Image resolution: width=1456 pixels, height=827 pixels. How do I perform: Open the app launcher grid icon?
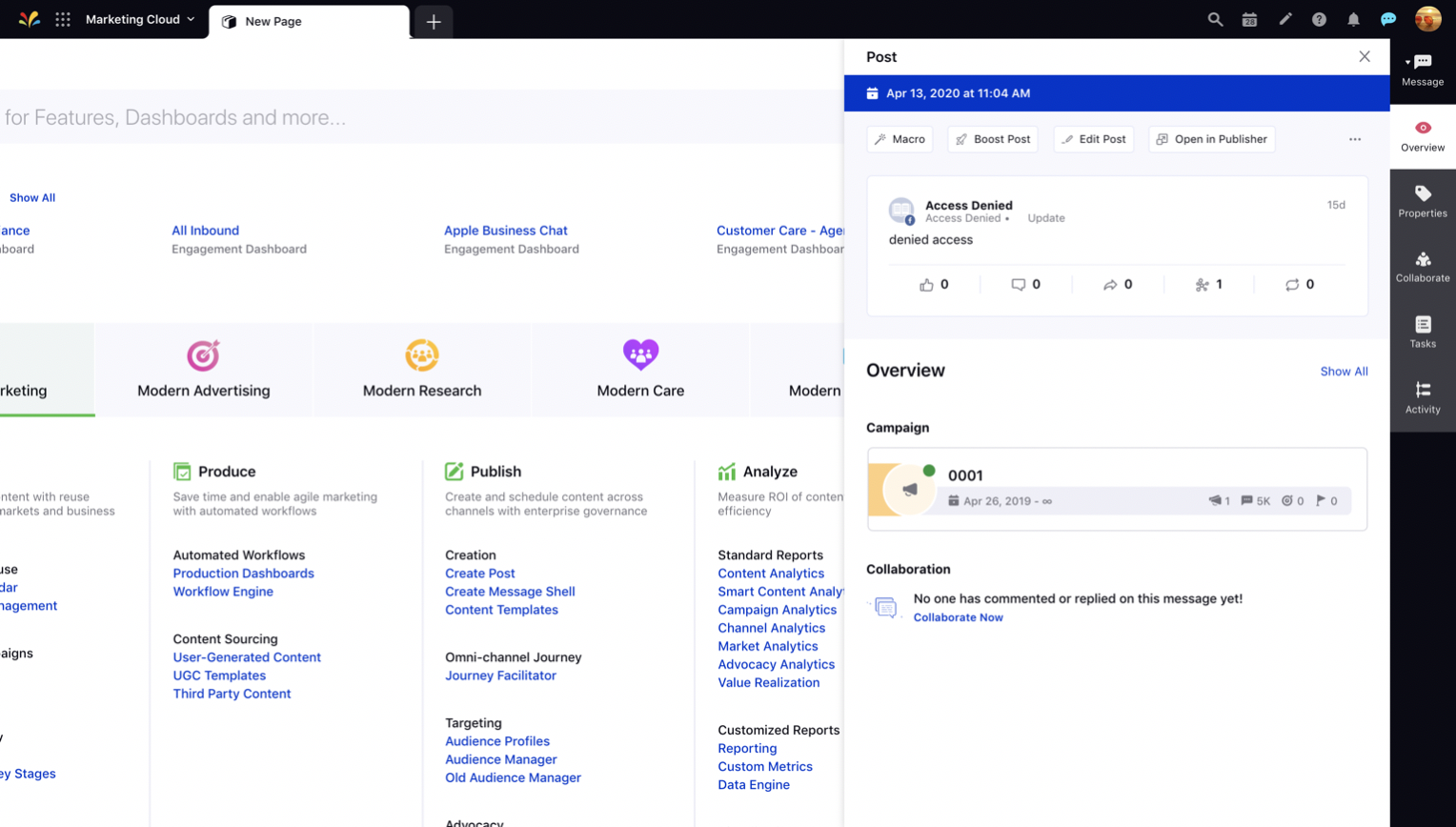pyautogui.click(x=63, y=19)
